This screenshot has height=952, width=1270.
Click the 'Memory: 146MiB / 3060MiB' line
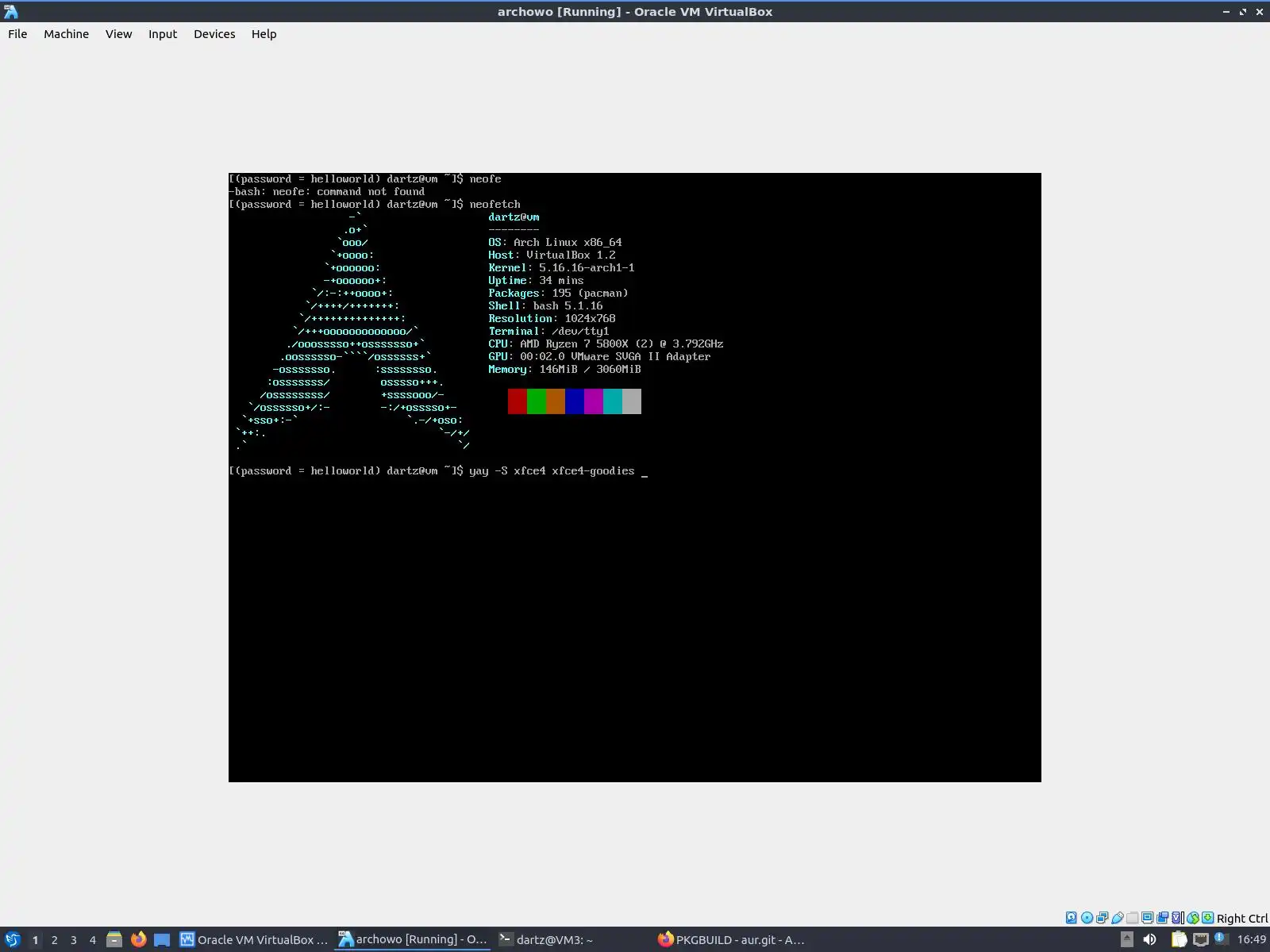click(x=564, y=370)
